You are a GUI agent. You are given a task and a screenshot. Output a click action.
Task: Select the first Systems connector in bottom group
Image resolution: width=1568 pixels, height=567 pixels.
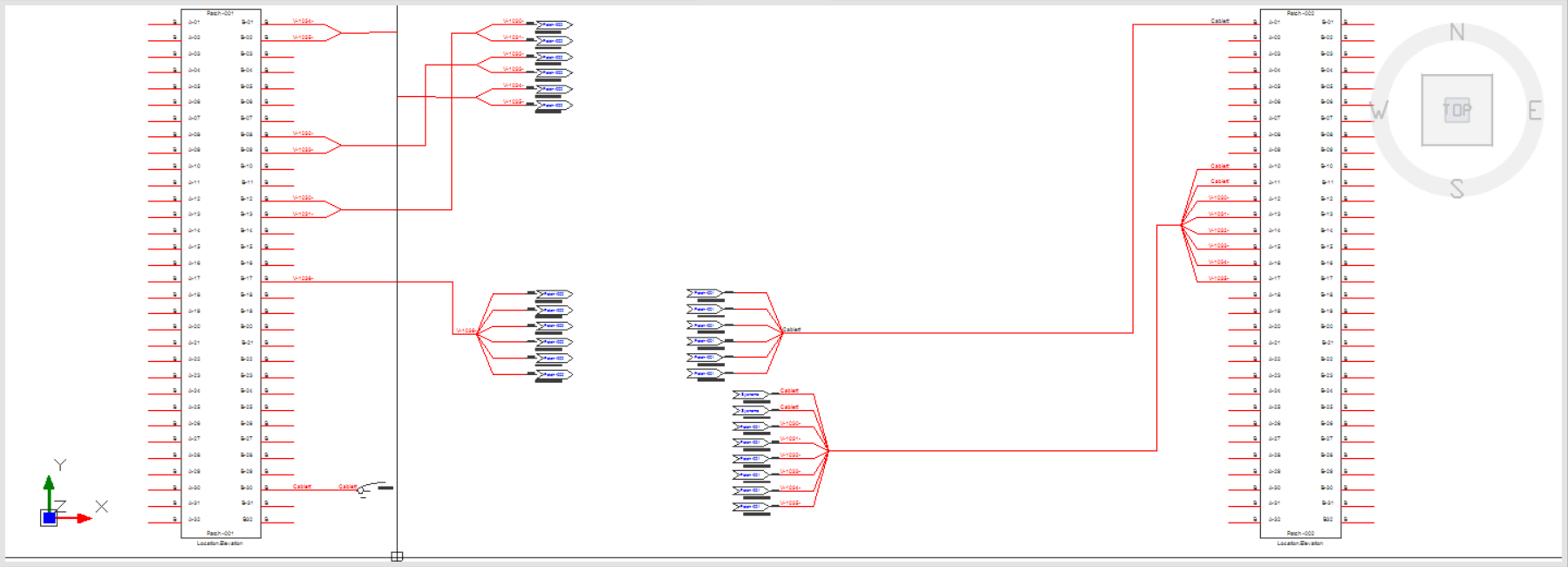tap(750, 394)
